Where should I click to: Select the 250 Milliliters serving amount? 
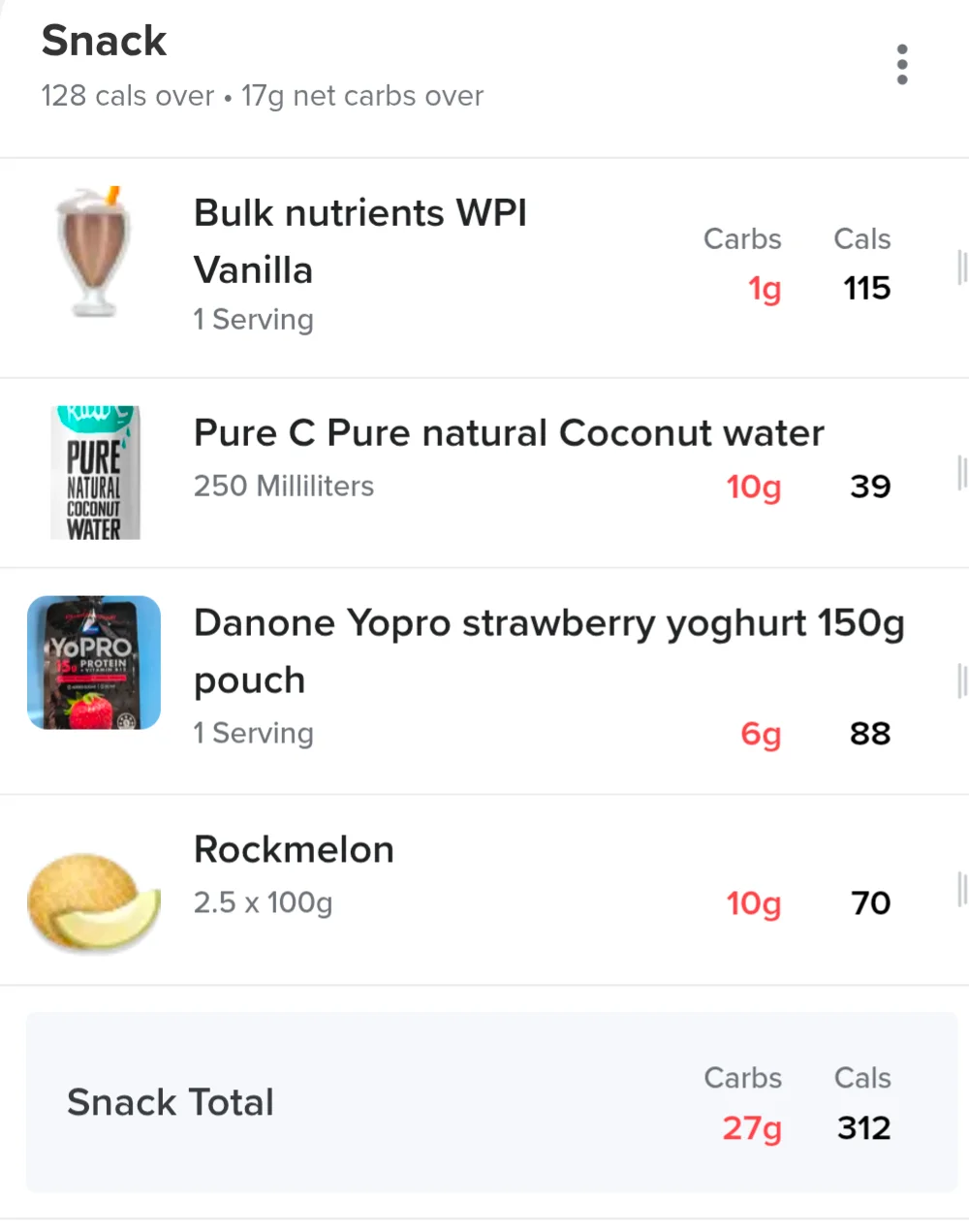(284, 486)
